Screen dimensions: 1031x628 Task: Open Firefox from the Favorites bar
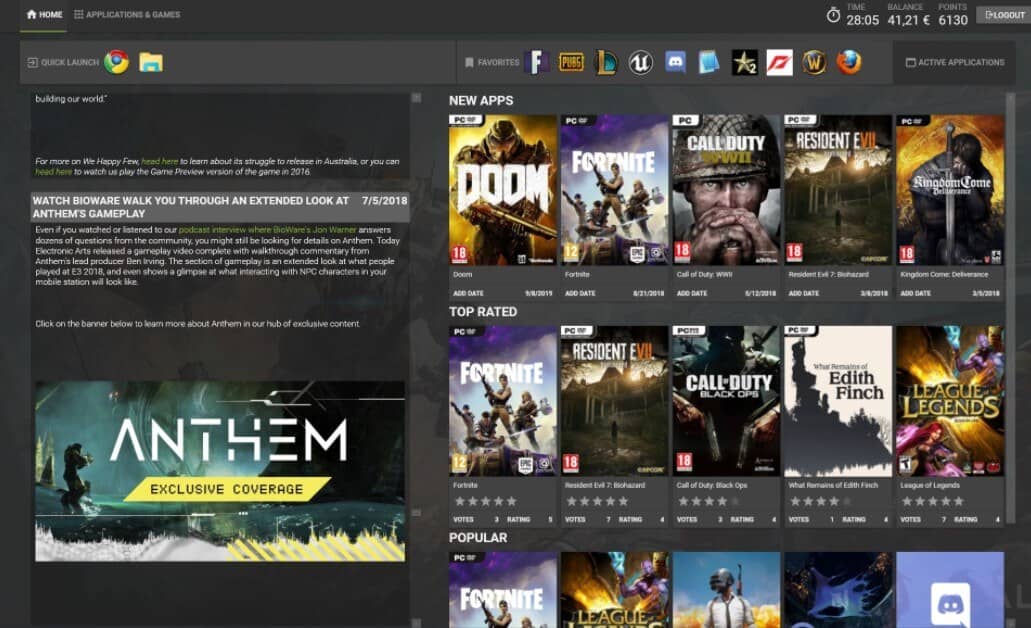click(849, 62)
